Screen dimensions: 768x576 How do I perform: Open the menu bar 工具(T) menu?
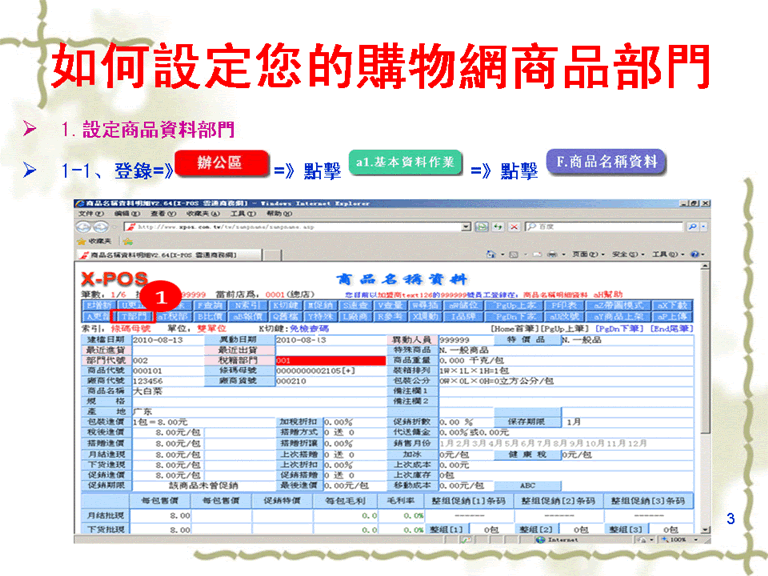click(x=243, y=214)
